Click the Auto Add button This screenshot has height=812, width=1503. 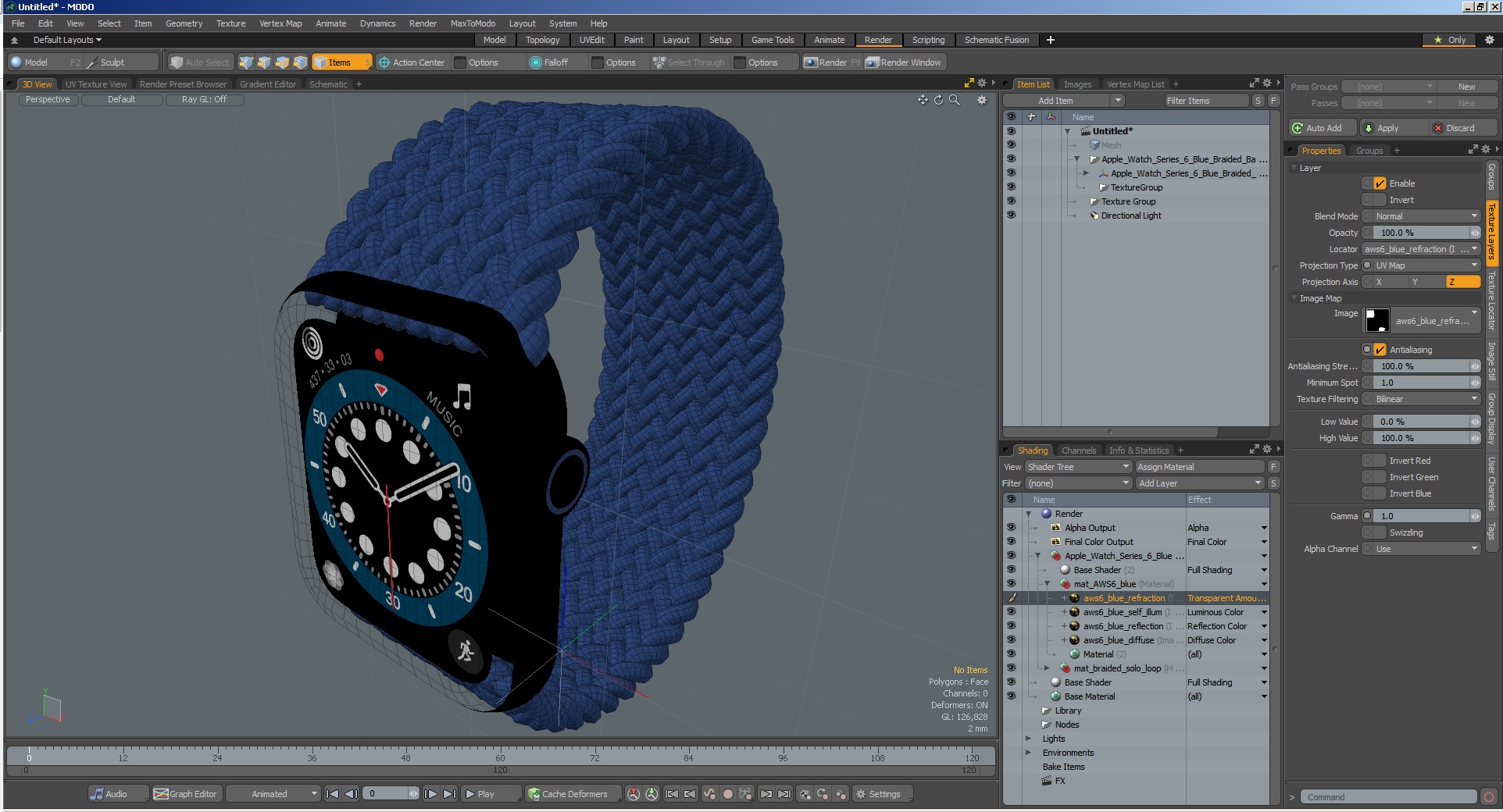tap(1323, 128)
